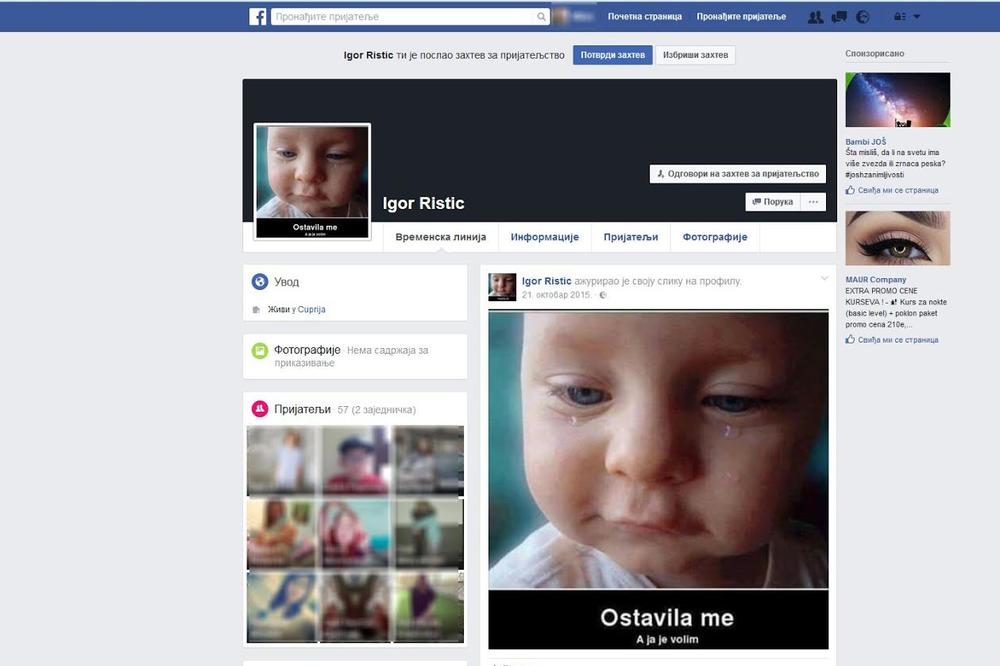This screenshot has width=1000, height=666.
Task: Click the globe icon beside Увод
Action: click(x=262, y=281)
